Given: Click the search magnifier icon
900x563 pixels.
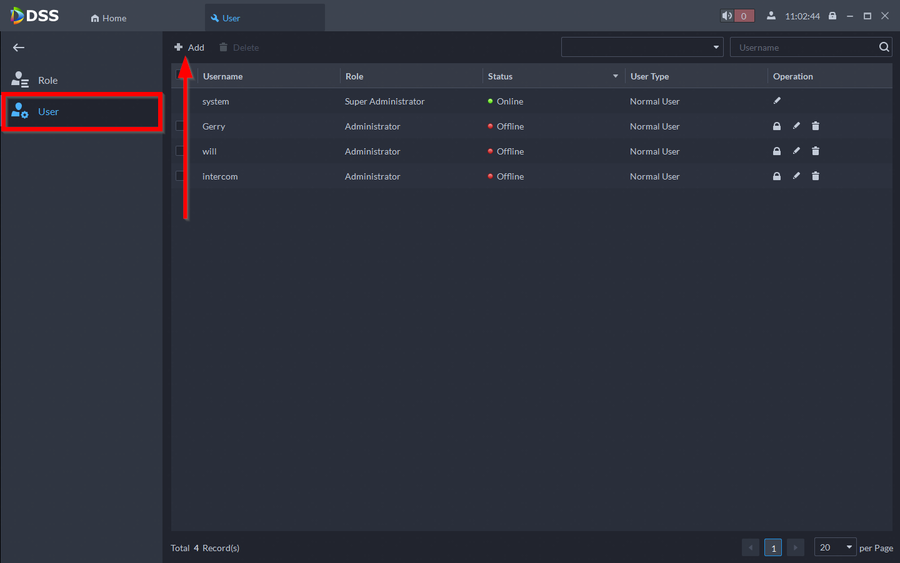Looking at the screenshot, I should [x=884, y=47].
